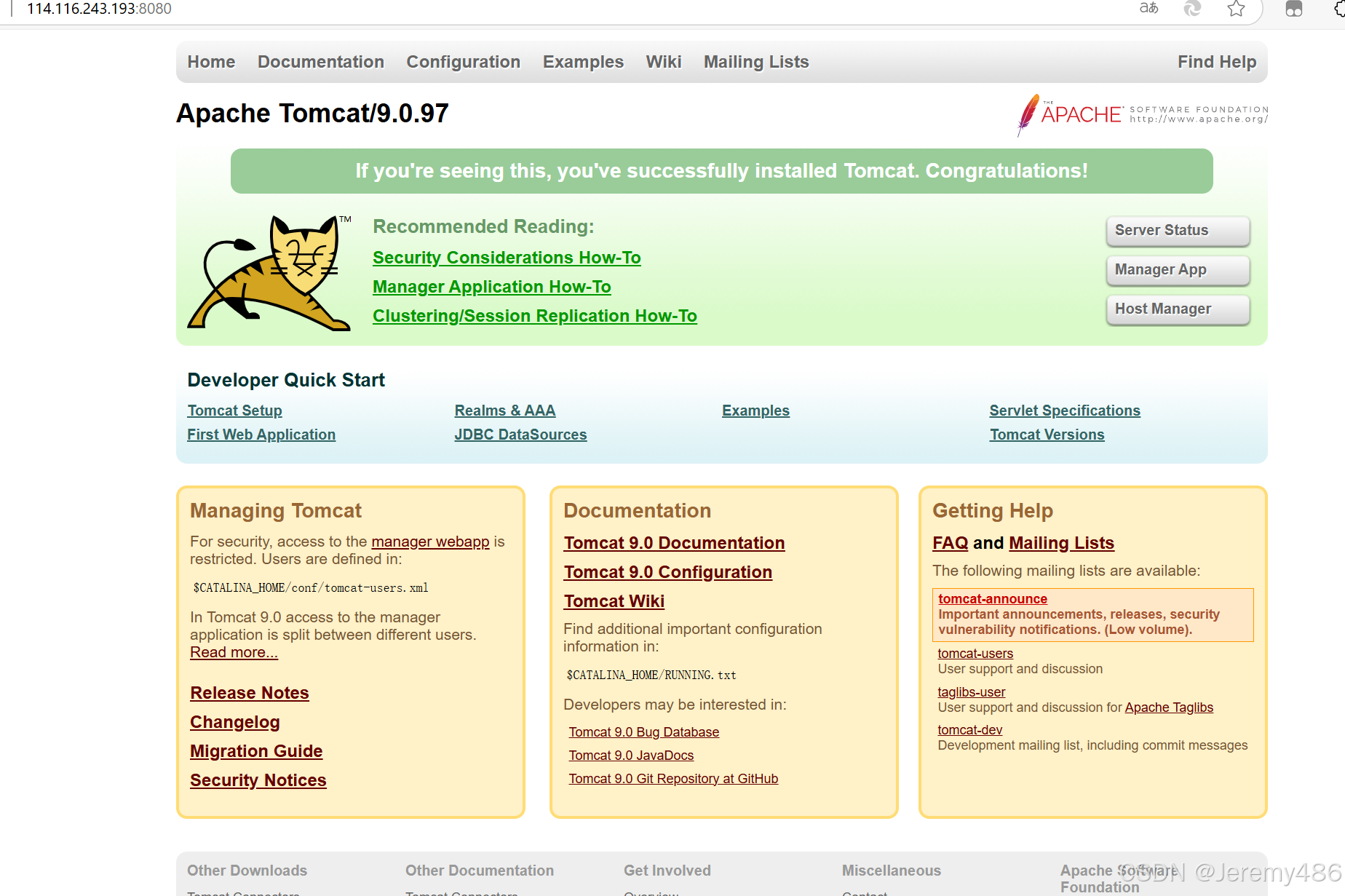Open Tomcat 9.0 JavaDocs link
Screen dimensions: 1345x896
tap(631, 756)
